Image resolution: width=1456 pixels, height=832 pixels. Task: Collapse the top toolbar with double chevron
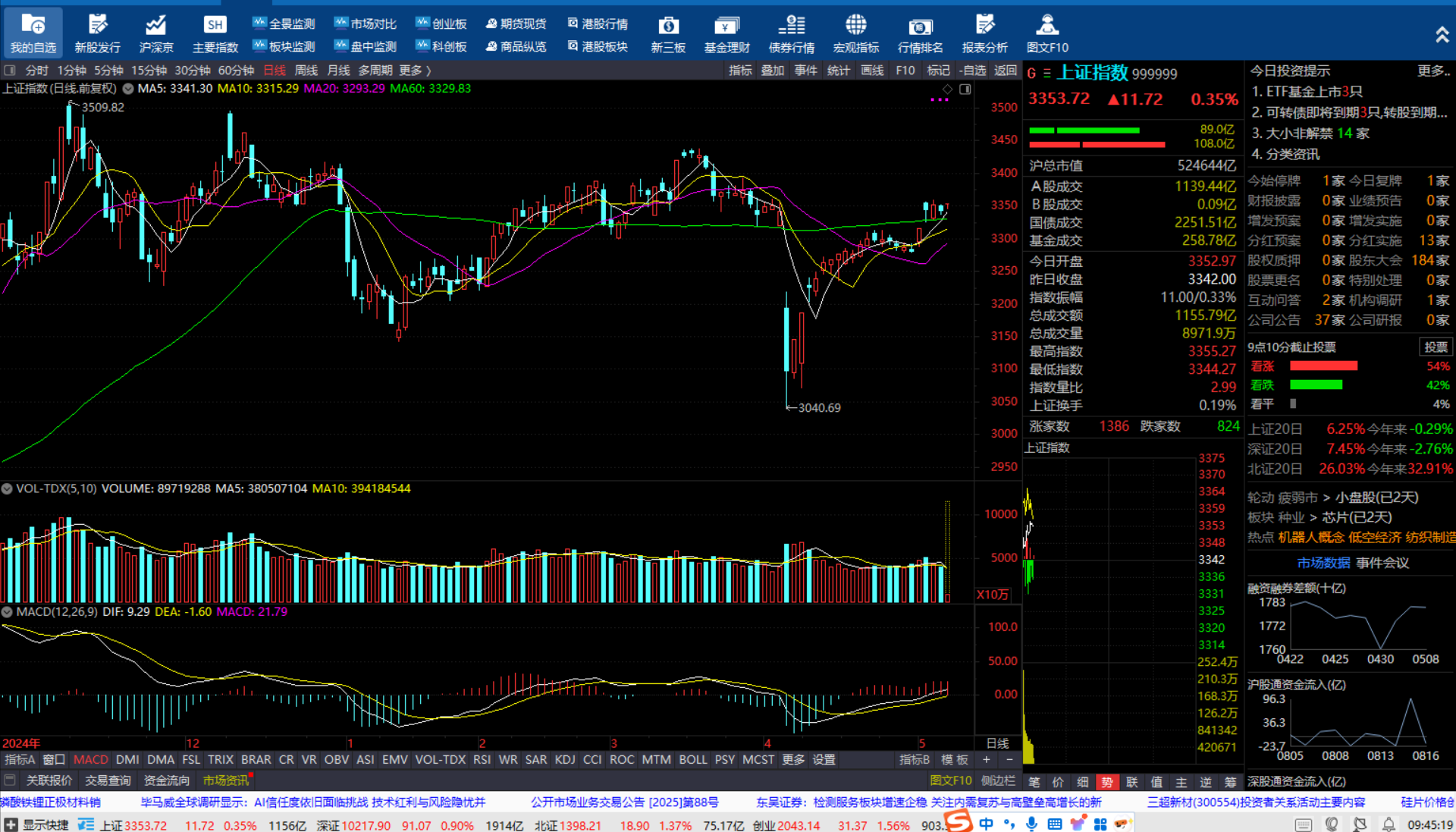click(x=1442, y=34)
